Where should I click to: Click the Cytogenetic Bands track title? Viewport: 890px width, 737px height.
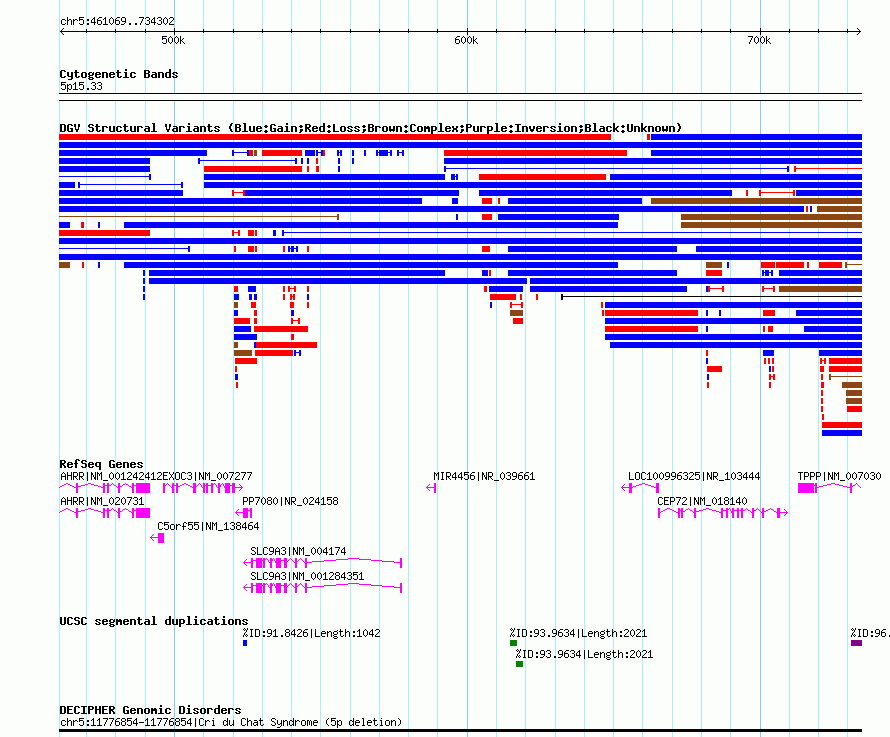[x=119, y=74]
